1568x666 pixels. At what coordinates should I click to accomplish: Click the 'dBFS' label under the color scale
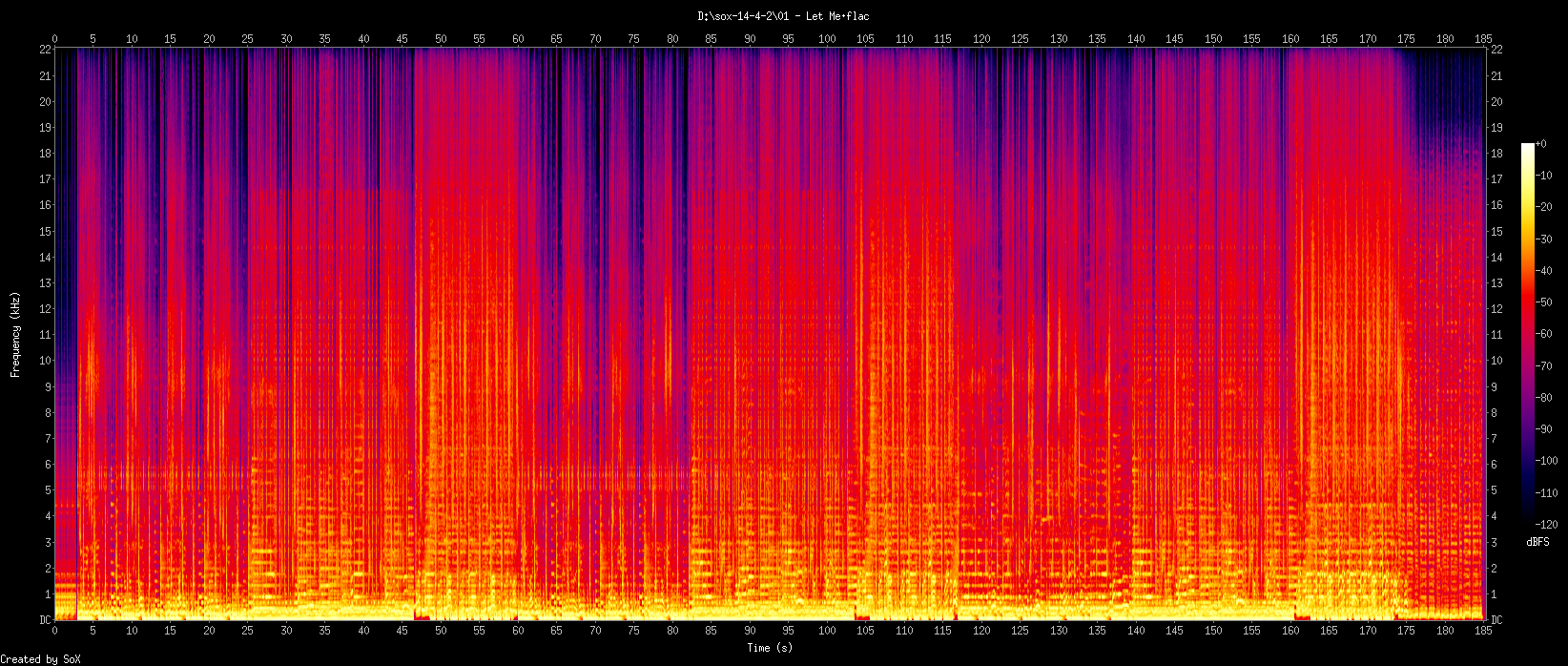point(1537,542)
